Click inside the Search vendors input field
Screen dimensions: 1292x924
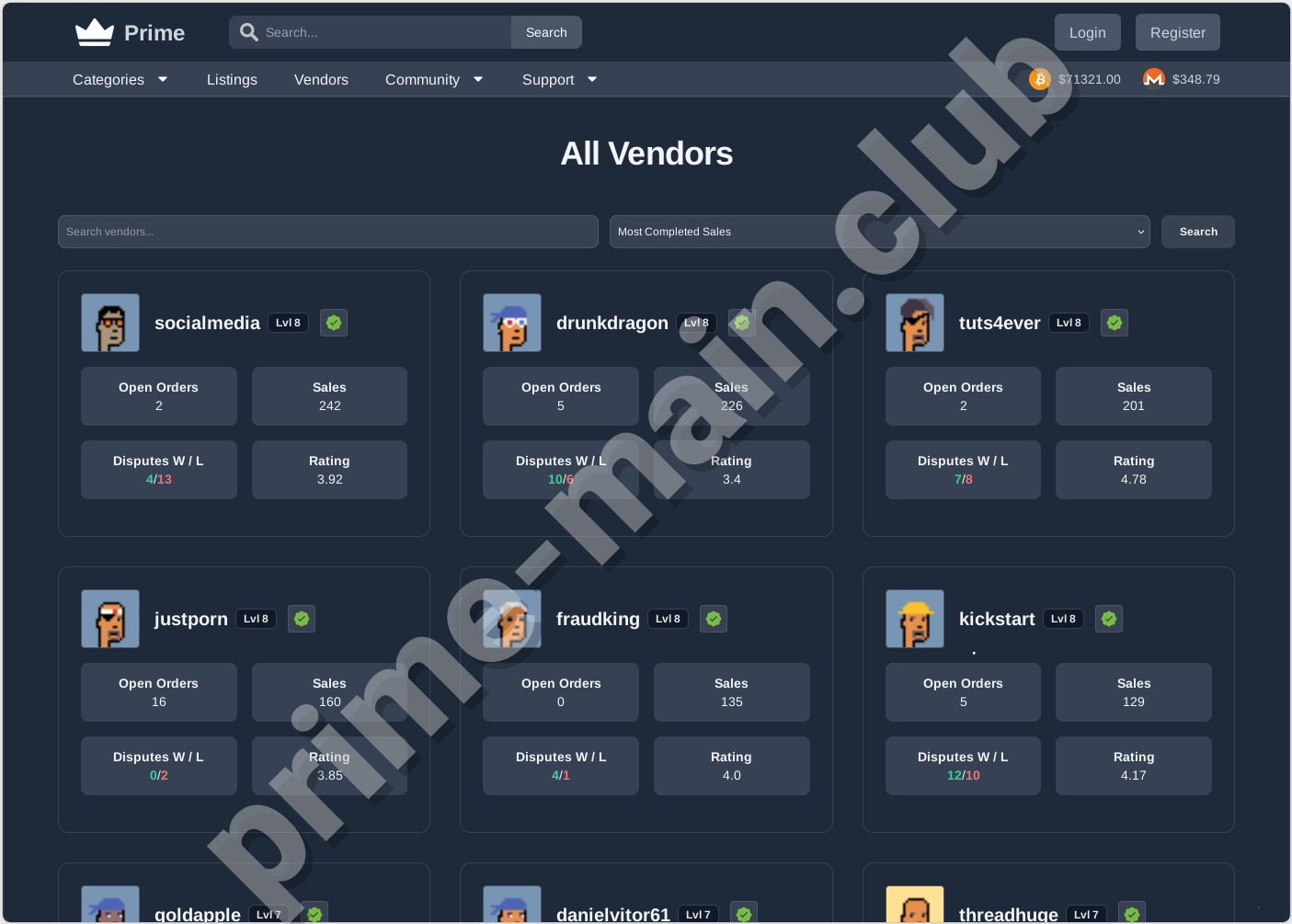328,232
